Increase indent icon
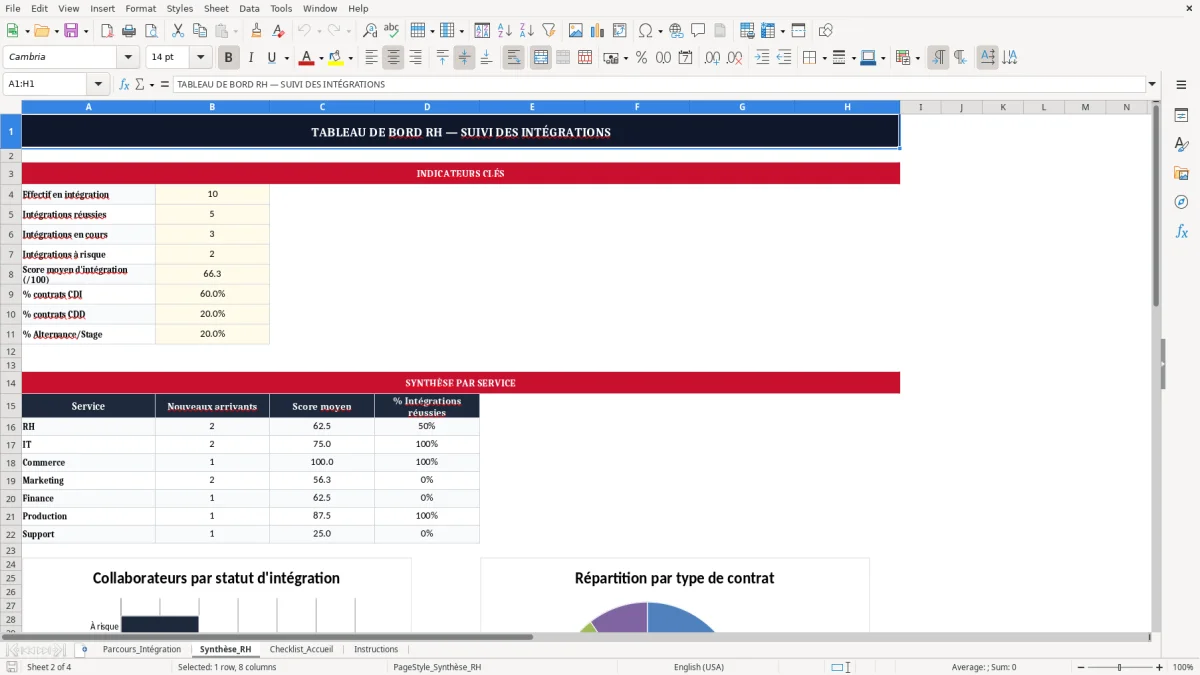1200x675 pixels. coord(762,58)
